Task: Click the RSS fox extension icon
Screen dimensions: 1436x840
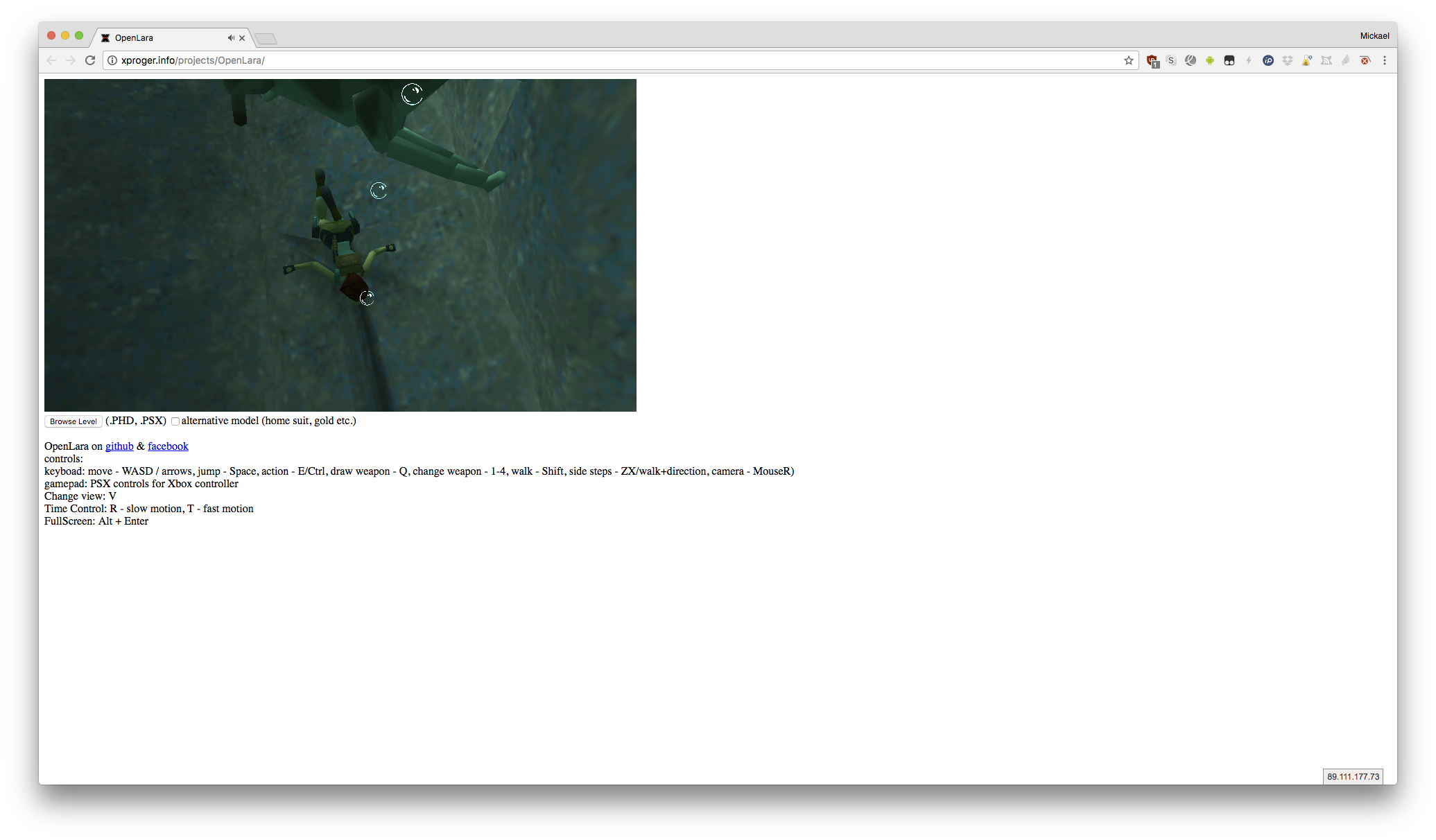Action: (x=1326, y=60)
